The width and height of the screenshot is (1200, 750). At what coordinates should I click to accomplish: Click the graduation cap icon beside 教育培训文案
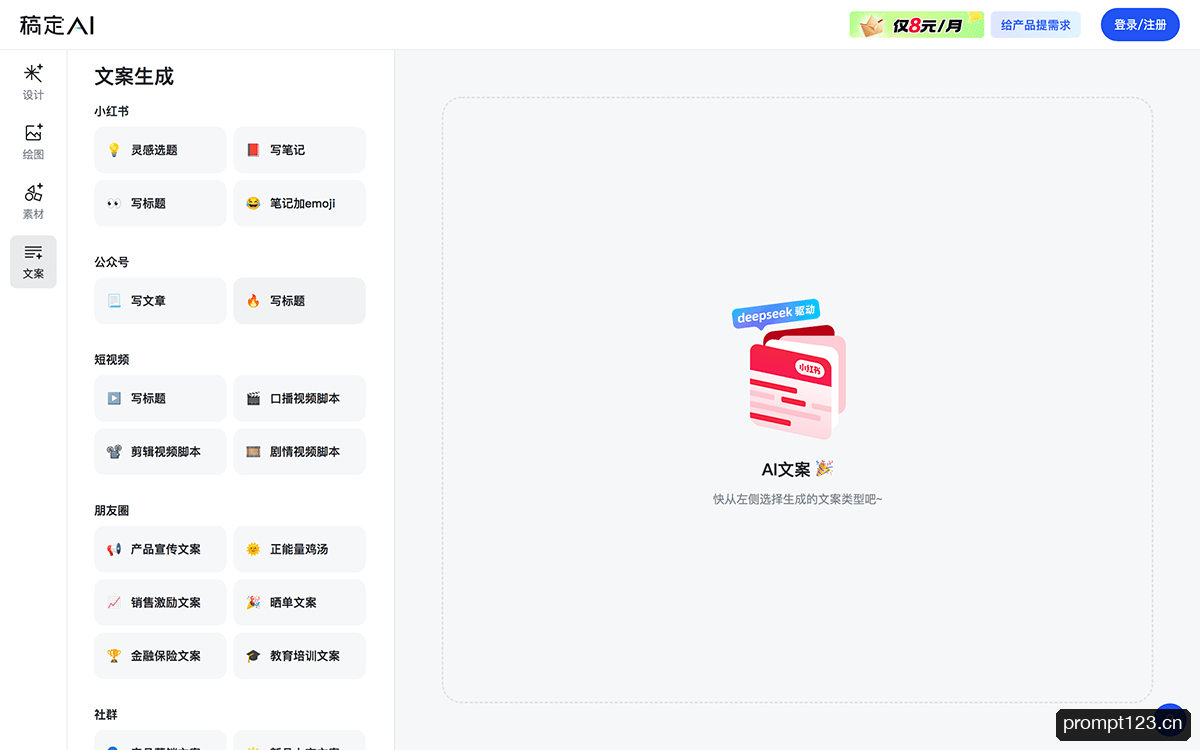pos(253,656)
